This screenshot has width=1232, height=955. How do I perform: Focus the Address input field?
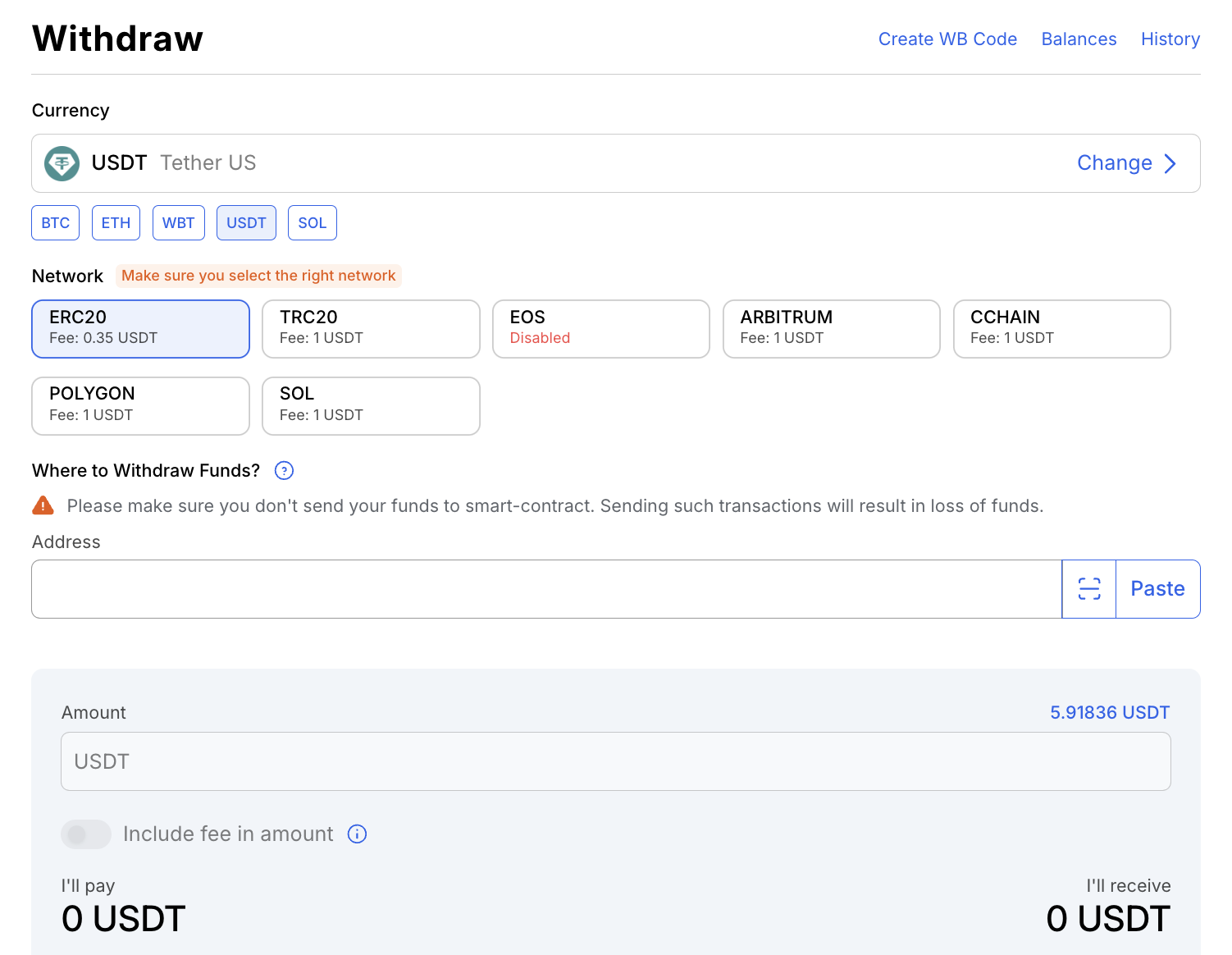(x=546, y=589)
